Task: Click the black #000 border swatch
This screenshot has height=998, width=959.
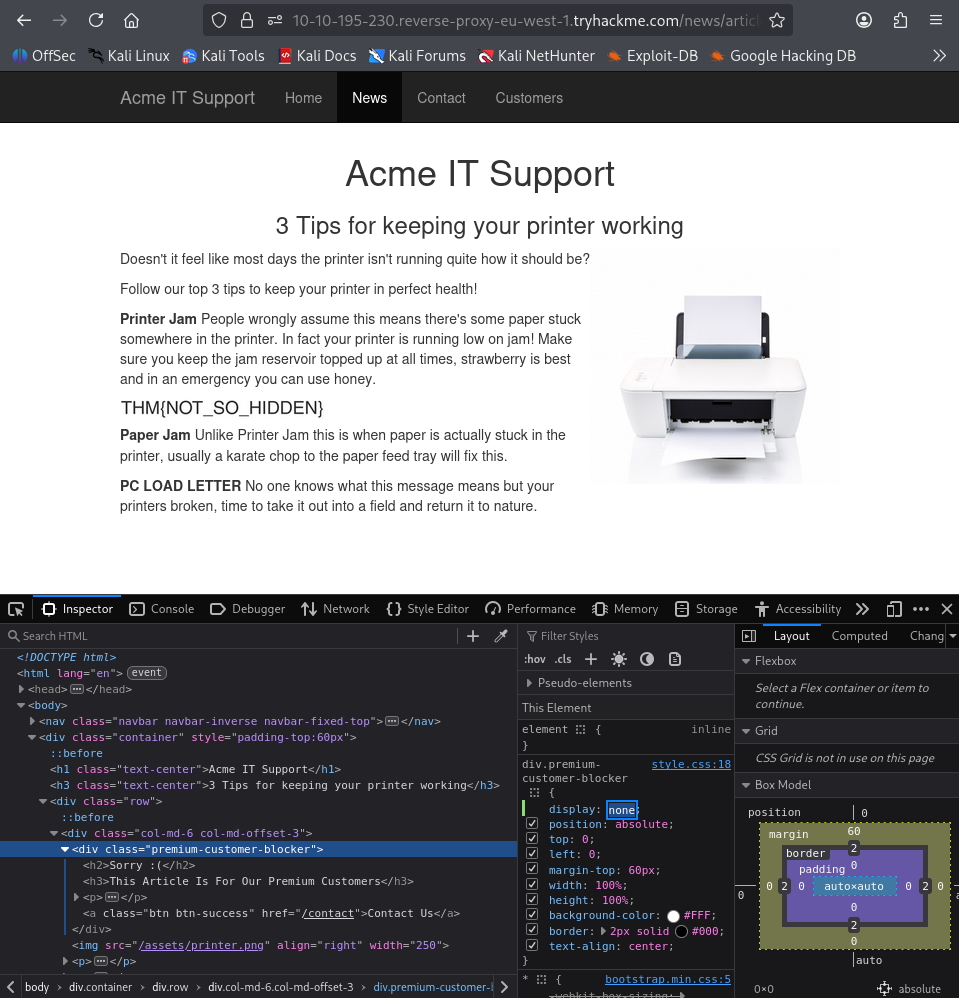Action: [682, 931]
